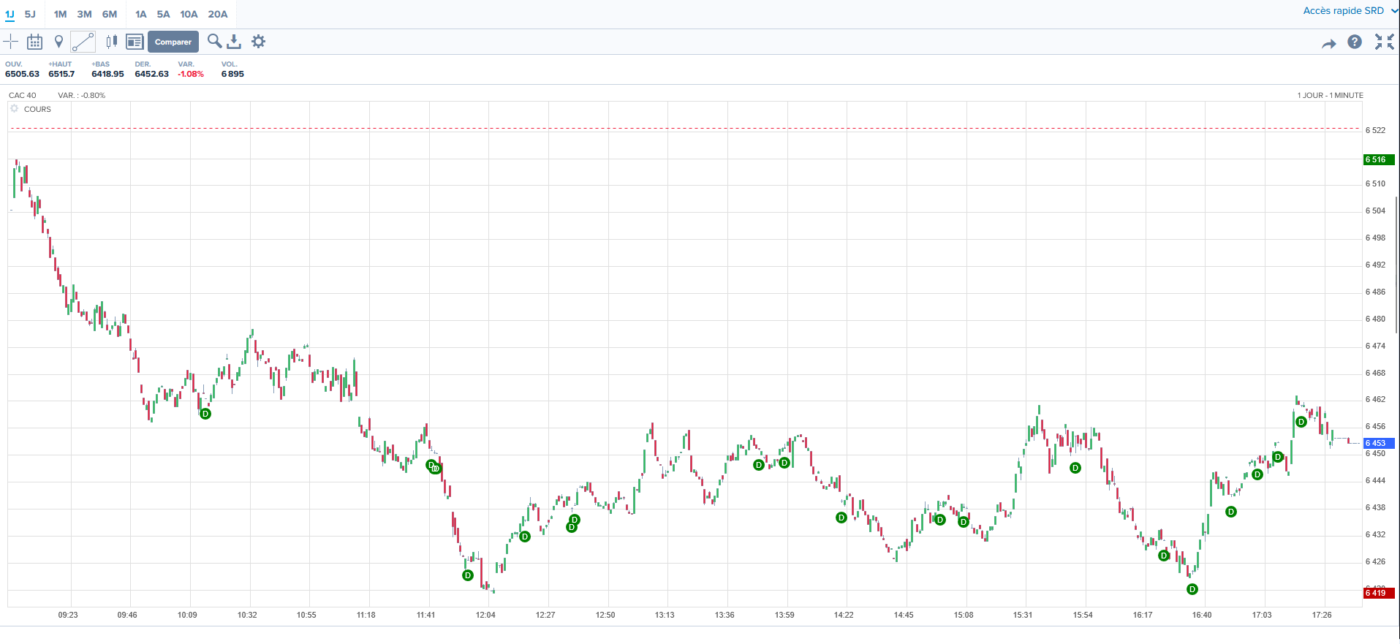Select the trend line drawing tool
The image size is (1400, 644).
[x=83, y=42]
